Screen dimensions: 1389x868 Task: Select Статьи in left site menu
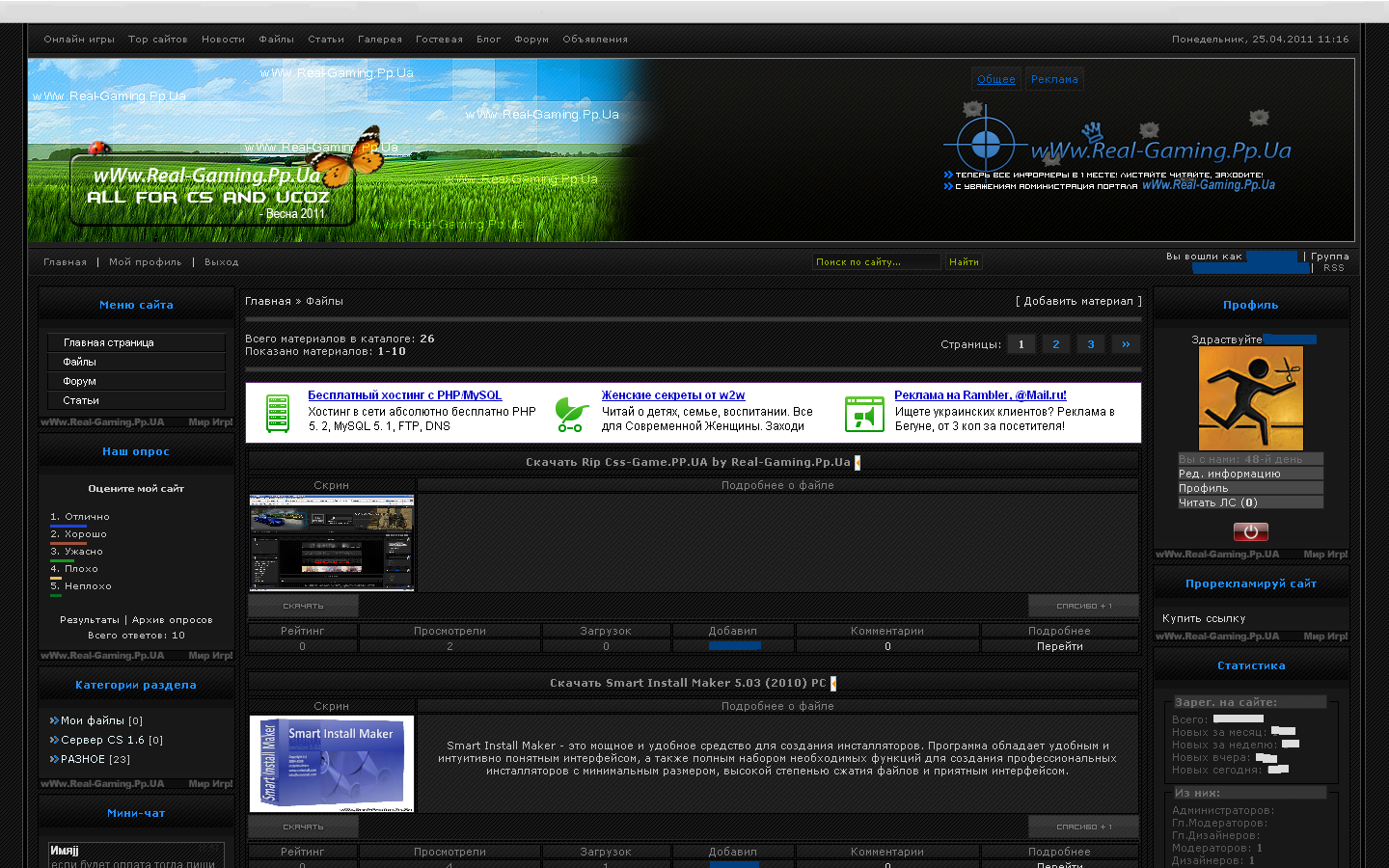(x=136, y=400)
